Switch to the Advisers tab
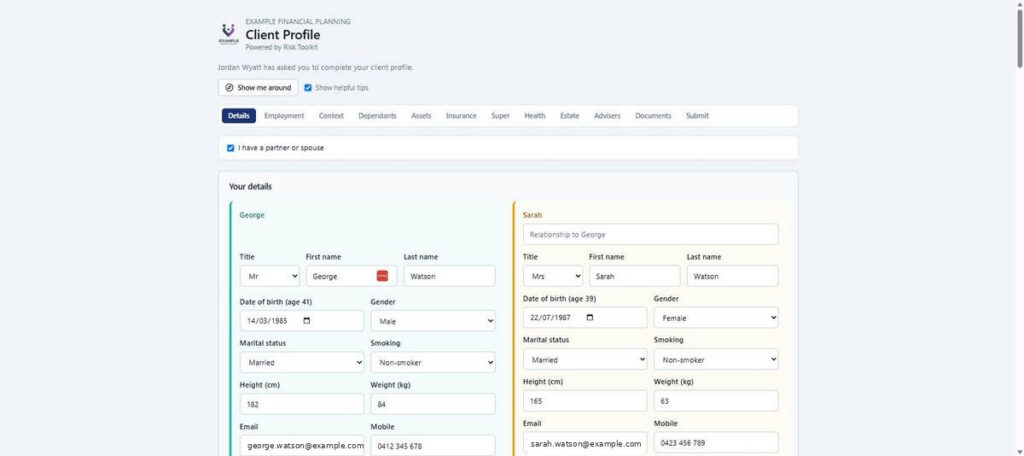Viewport: 1024px width, 456px height. point(607,116)
